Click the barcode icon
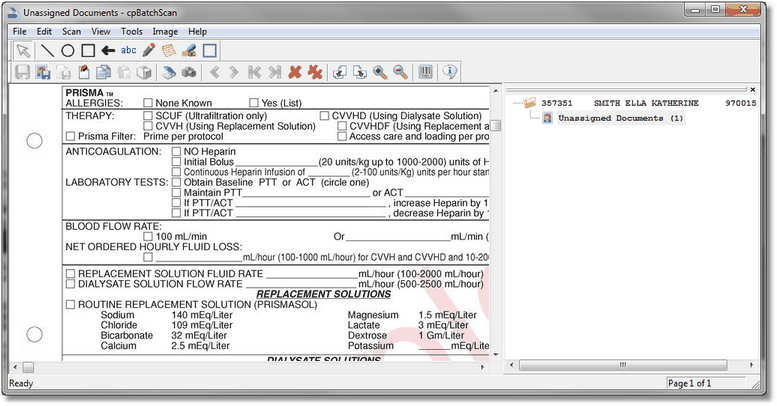This screenshot has width=777, height=406. coord(425,72)
